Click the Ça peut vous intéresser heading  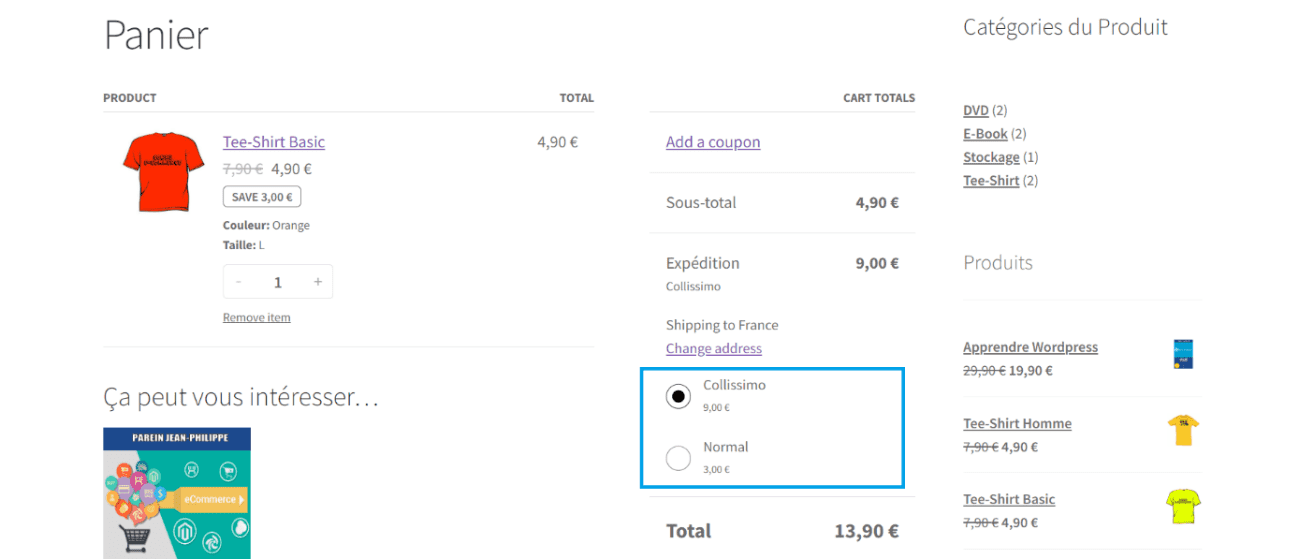[x=241, y=397]
